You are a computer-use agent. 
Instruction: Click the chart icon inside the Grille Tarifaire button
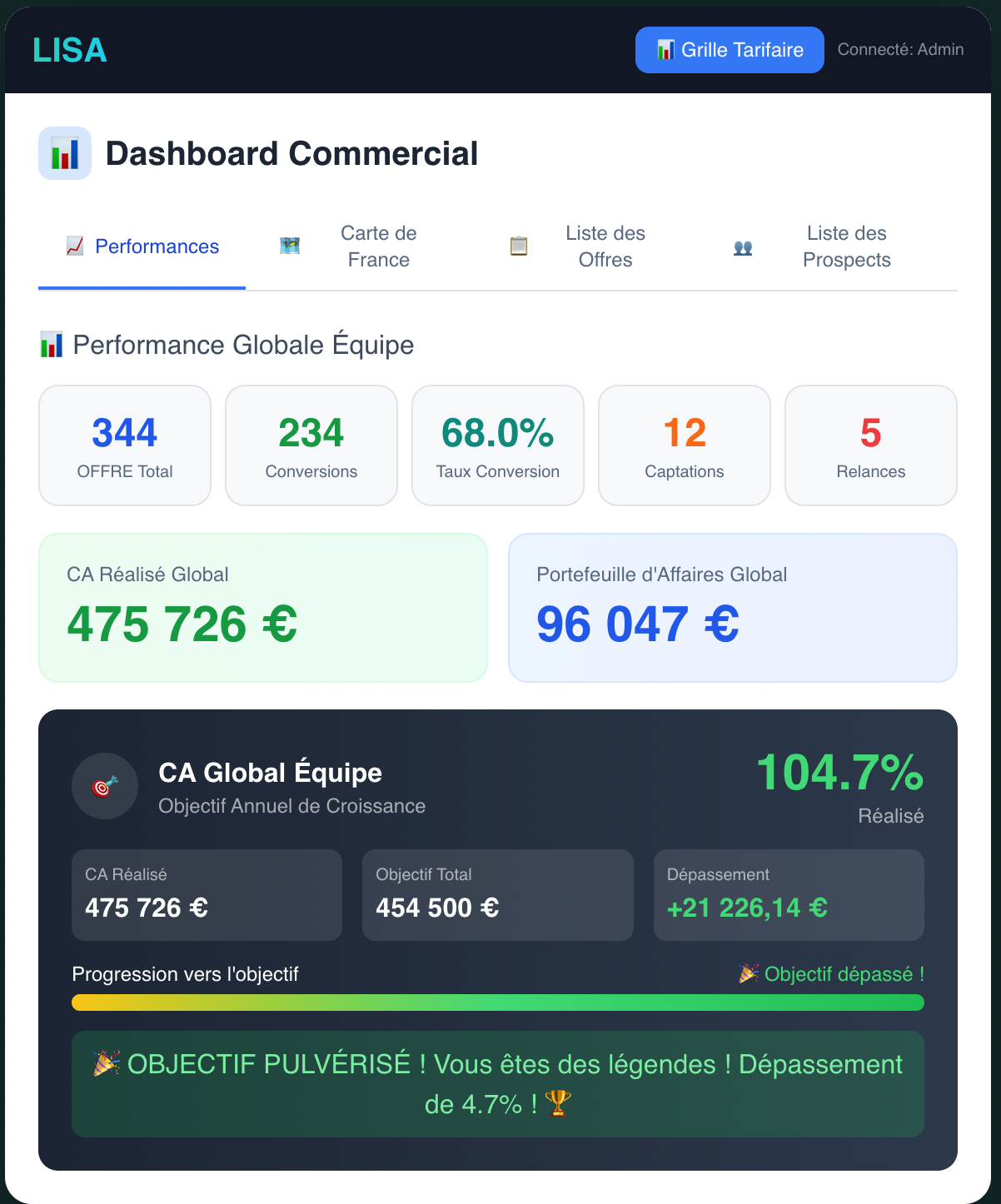coord(666,50)
